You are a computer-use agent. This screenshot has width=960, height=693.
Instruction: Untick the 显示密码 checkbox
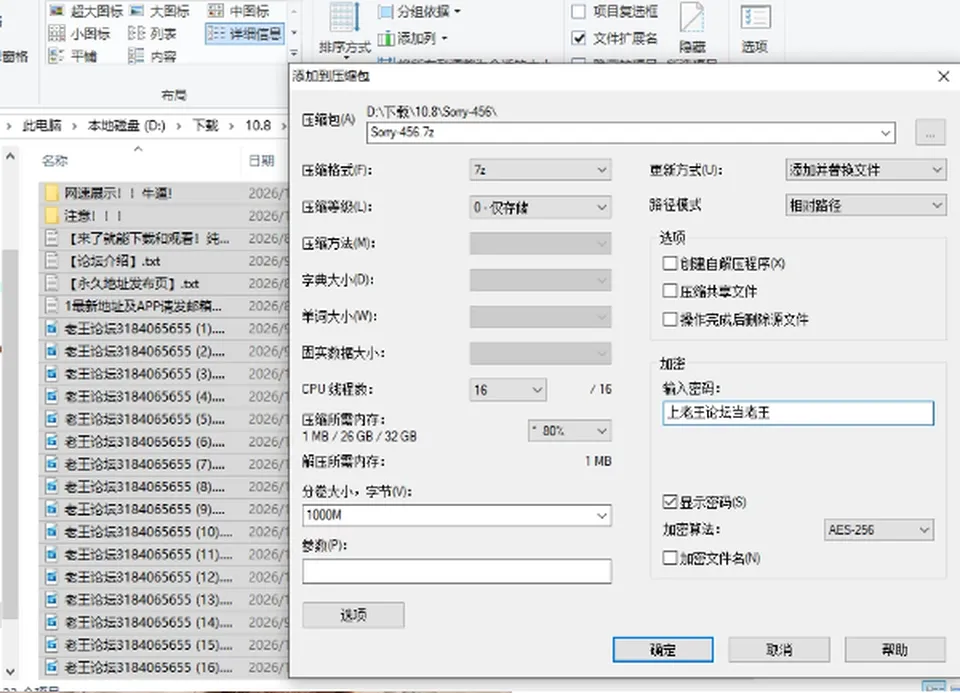[x=670, y=502]
